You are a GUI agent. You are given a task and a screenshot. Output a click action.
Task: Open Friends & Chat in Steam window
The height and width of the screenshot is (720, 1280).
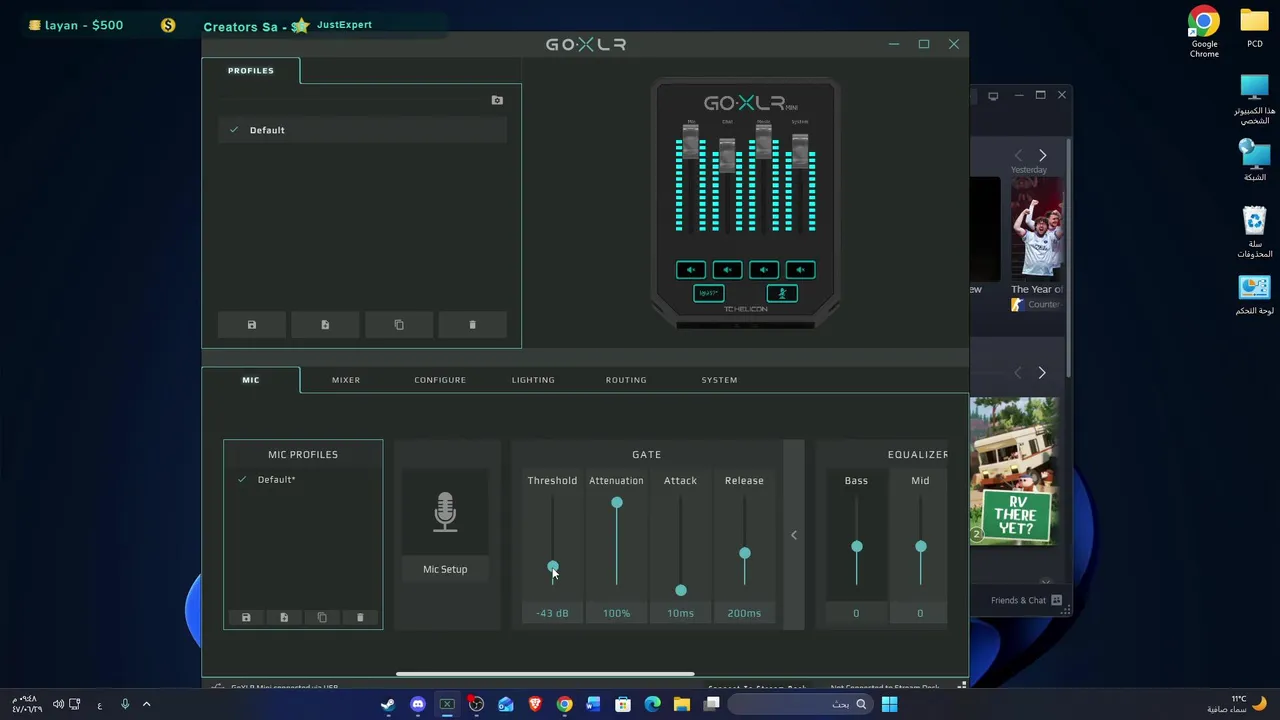pyautogui.click(x=1026, y=600)
